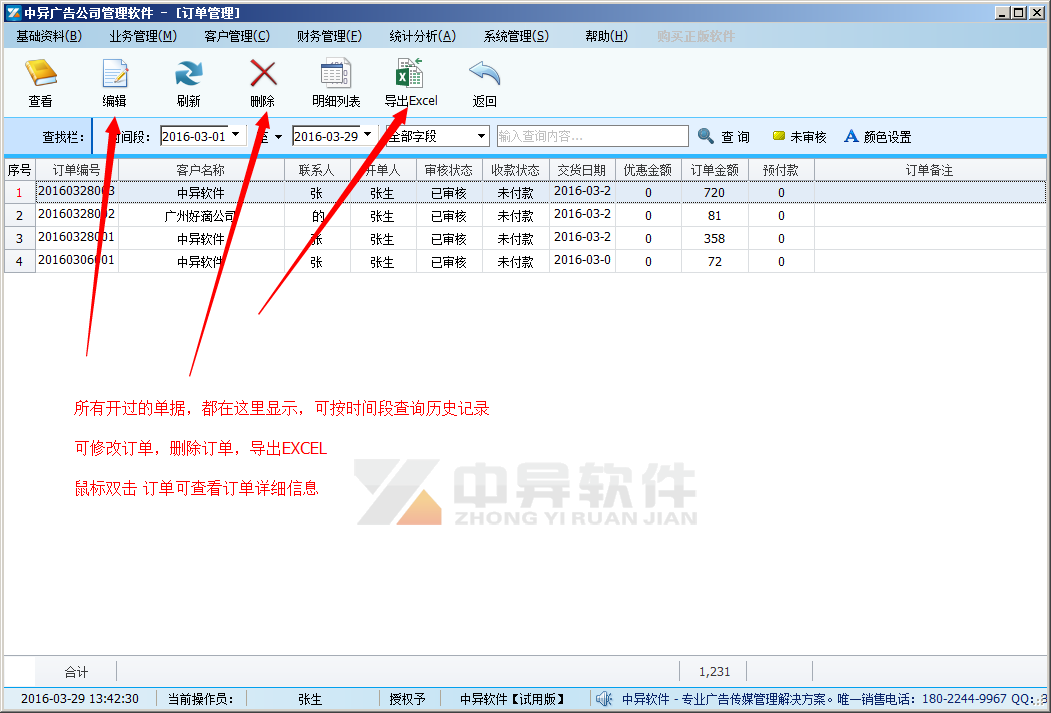Open the 系统管理(S) menu
The width and height of the screenshot is (1051, 713).
pos(516,36)
